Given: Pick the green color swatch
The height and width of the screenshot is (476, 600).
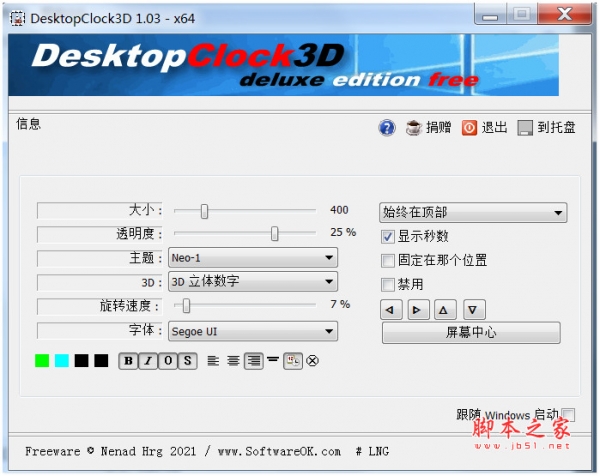Looking at the screenshot, I should 42,361.
